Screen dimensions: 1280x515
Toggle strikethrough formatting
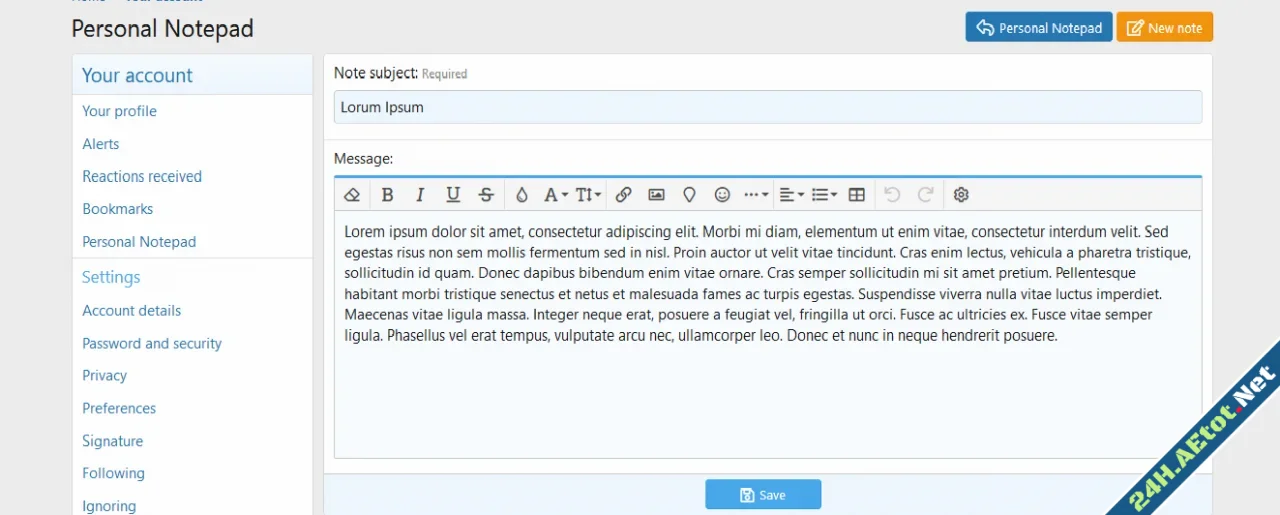[486, 195]
